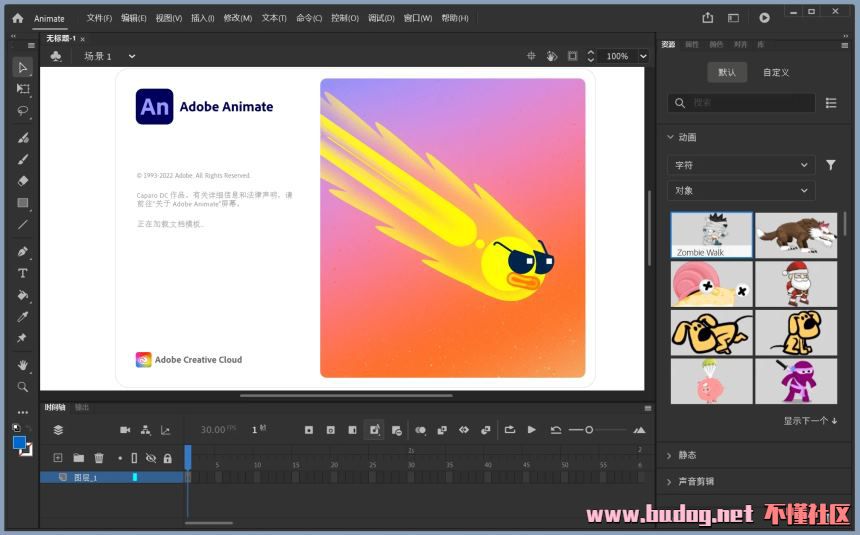
Task: Play the timeline animation
Action: [x=531, y=430]
